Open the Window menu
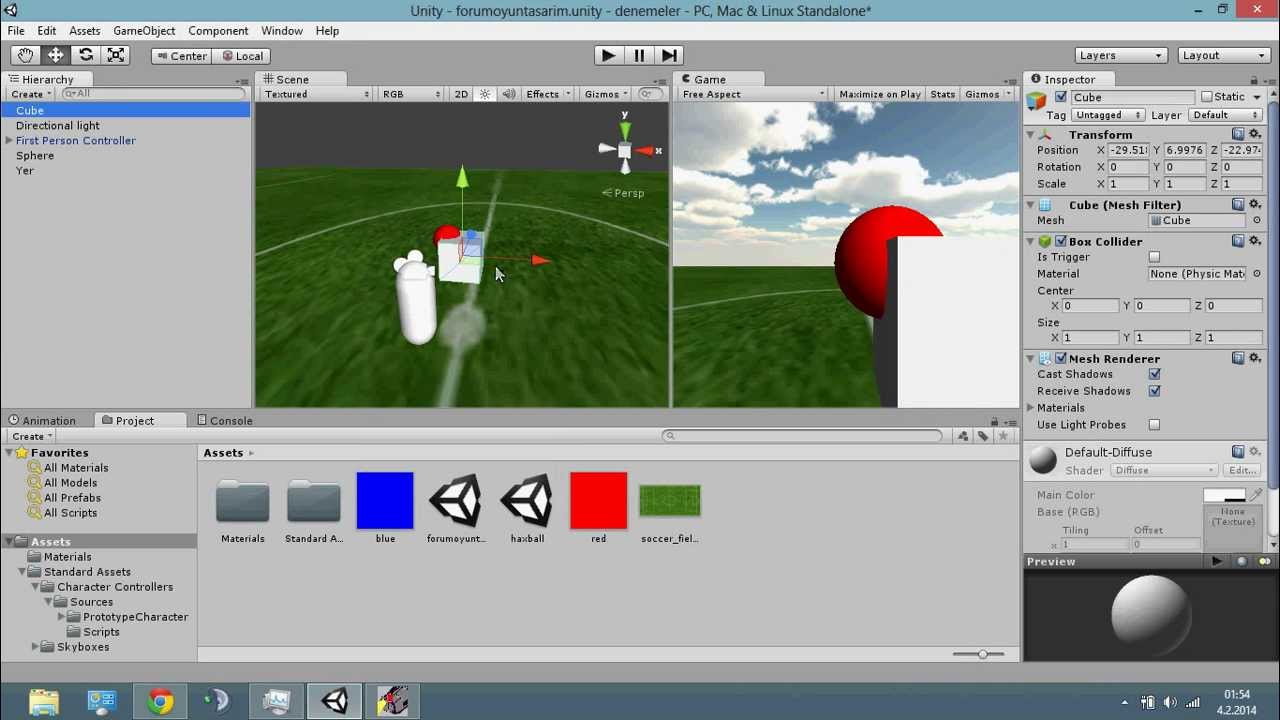Screen dimensions: 1280x720 click(282, 31)
